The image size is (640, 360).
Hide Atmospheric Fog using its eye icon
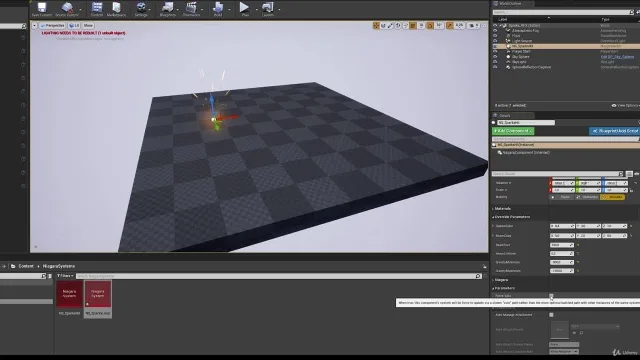tap(495, 31)
